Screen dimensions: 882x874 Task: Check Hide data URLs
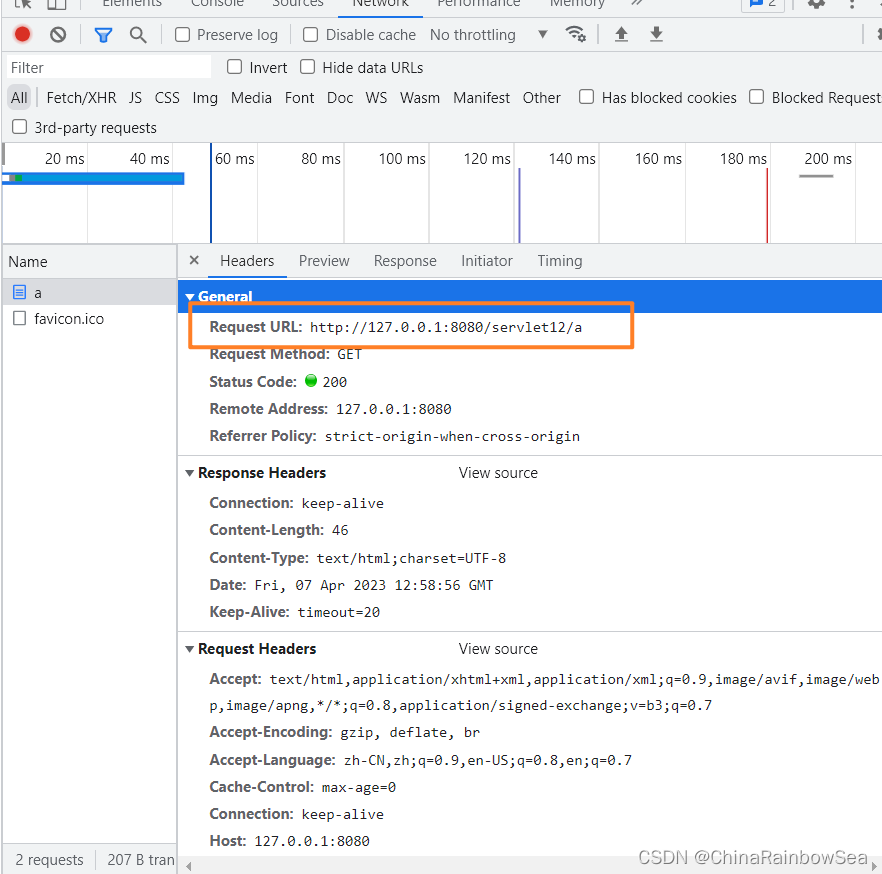tap(307, 67)
